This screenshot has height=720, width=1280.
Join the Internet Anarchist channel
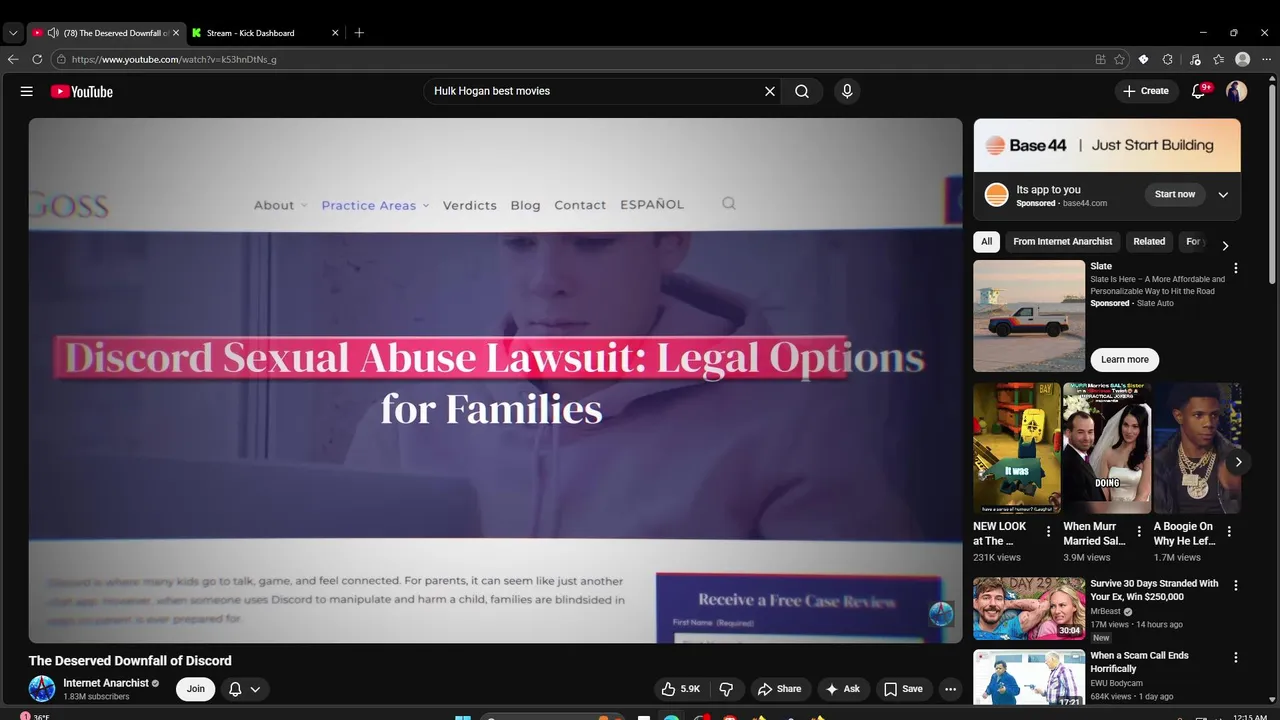pyautogui.click(x=196, y=689)
